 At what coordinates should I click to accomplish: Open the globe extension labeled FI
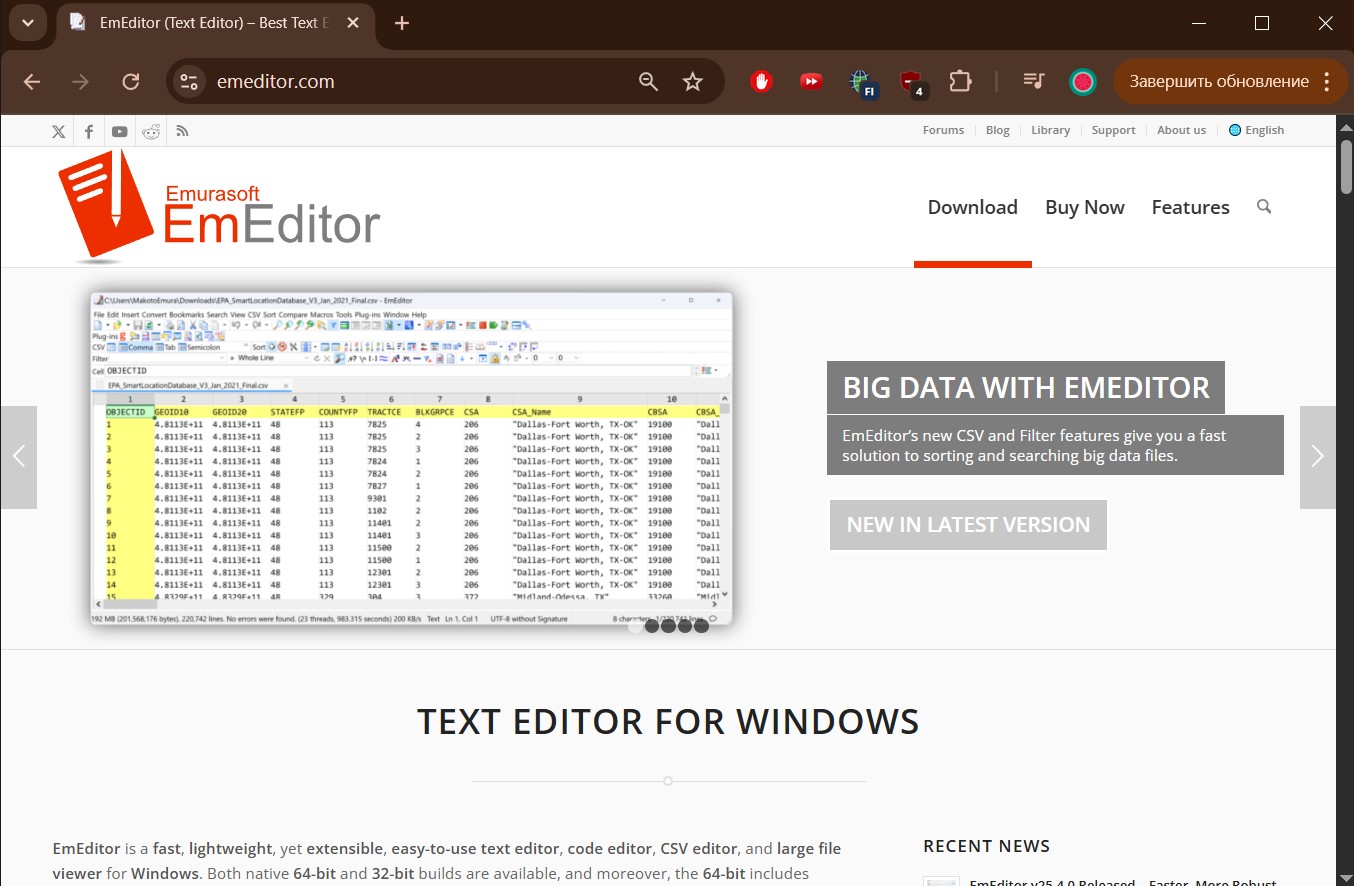tap(861, 83)
